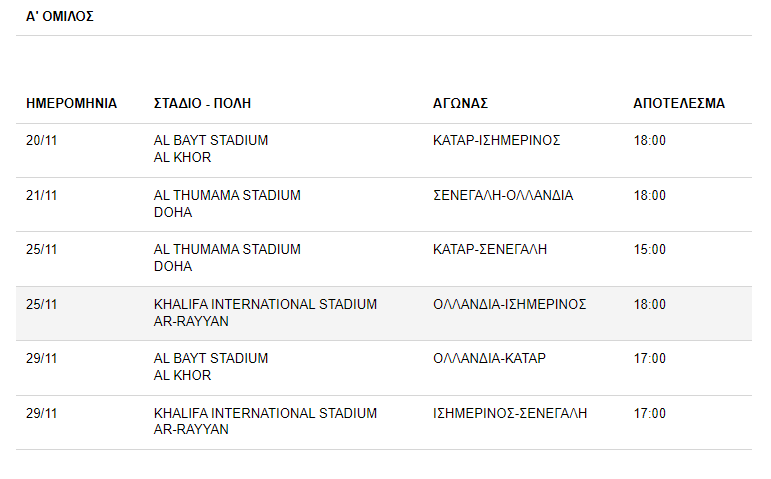This screenshot has height=479, width=771.
Task: Click the 15:00 time for ΚΑΤΑΡ-ΣΕΝΕΓΑΛΗ
Action: (x=650, y=249)
